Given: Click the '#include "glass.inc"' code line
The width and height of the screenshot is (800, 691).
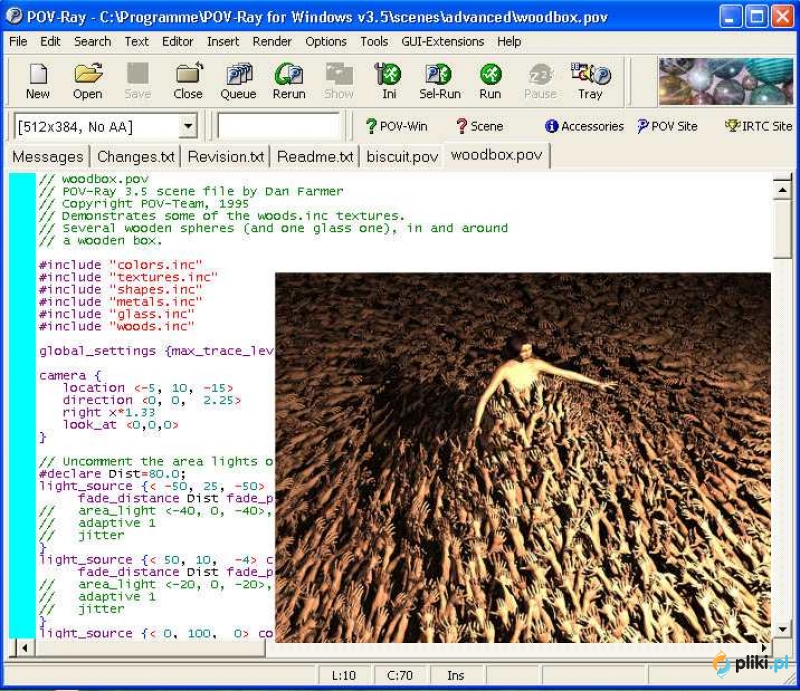Looking at the screenshot, I should click(x=117, y=314).
